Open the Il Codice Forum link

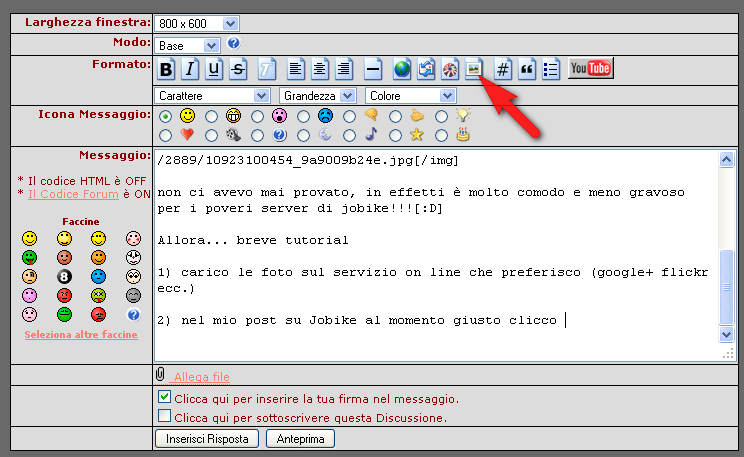point(73,194)
